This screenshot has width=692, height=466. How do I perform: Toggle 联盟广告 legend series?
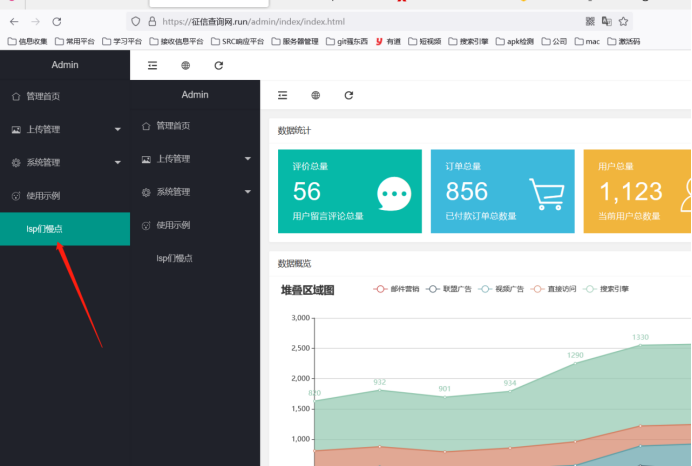pyautogui.click(x=449, y=289)
